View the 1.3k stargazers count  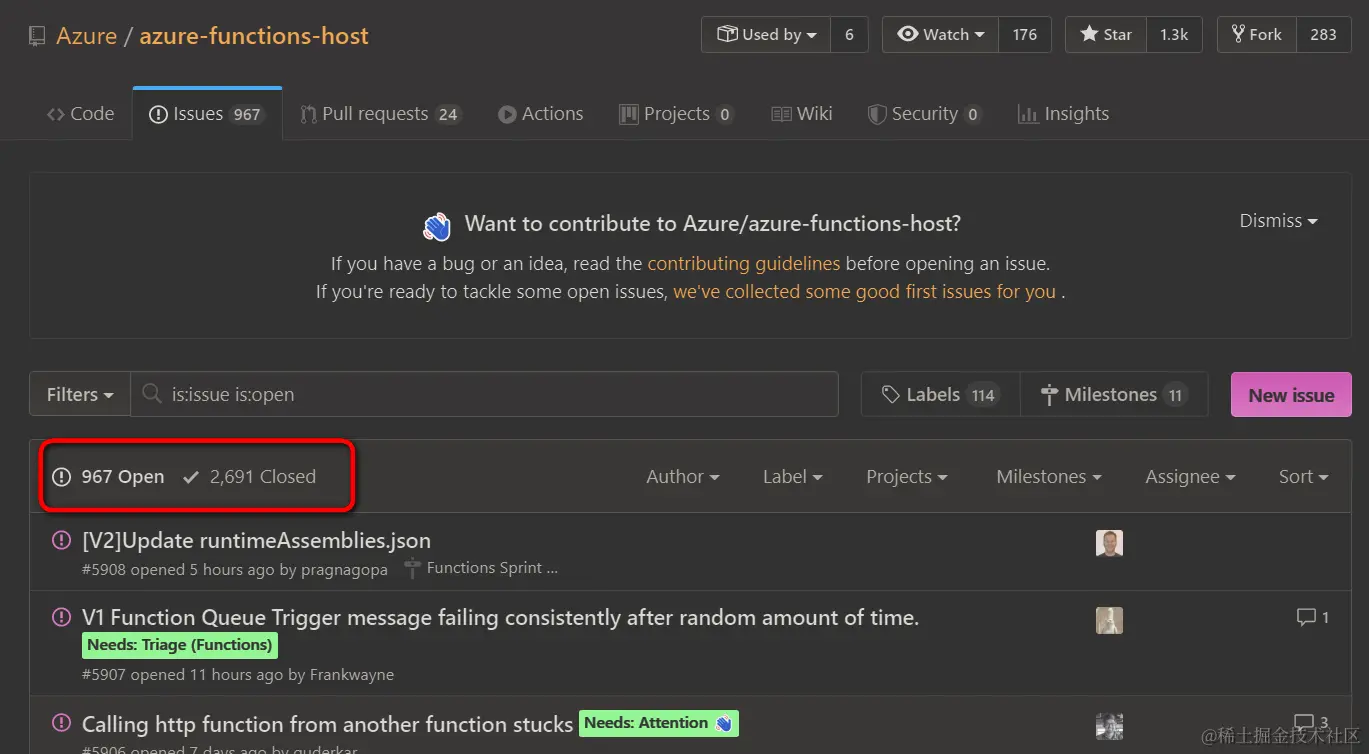[1174, 35]
